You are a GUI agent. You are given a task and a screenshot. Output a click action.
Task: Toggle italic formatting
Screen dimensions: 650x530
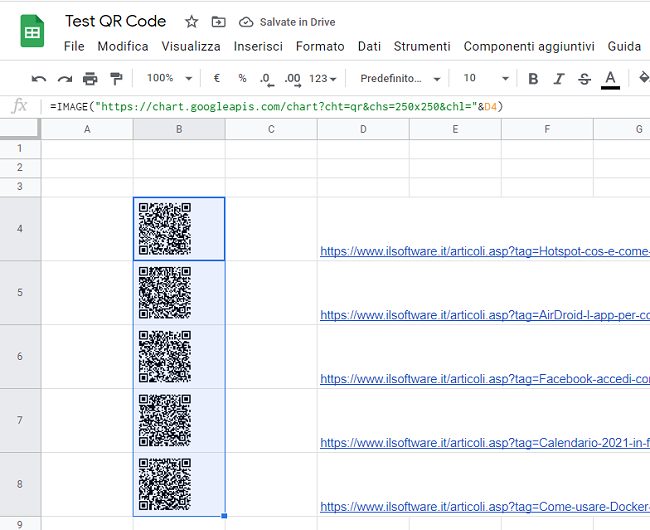click(559, 78)
